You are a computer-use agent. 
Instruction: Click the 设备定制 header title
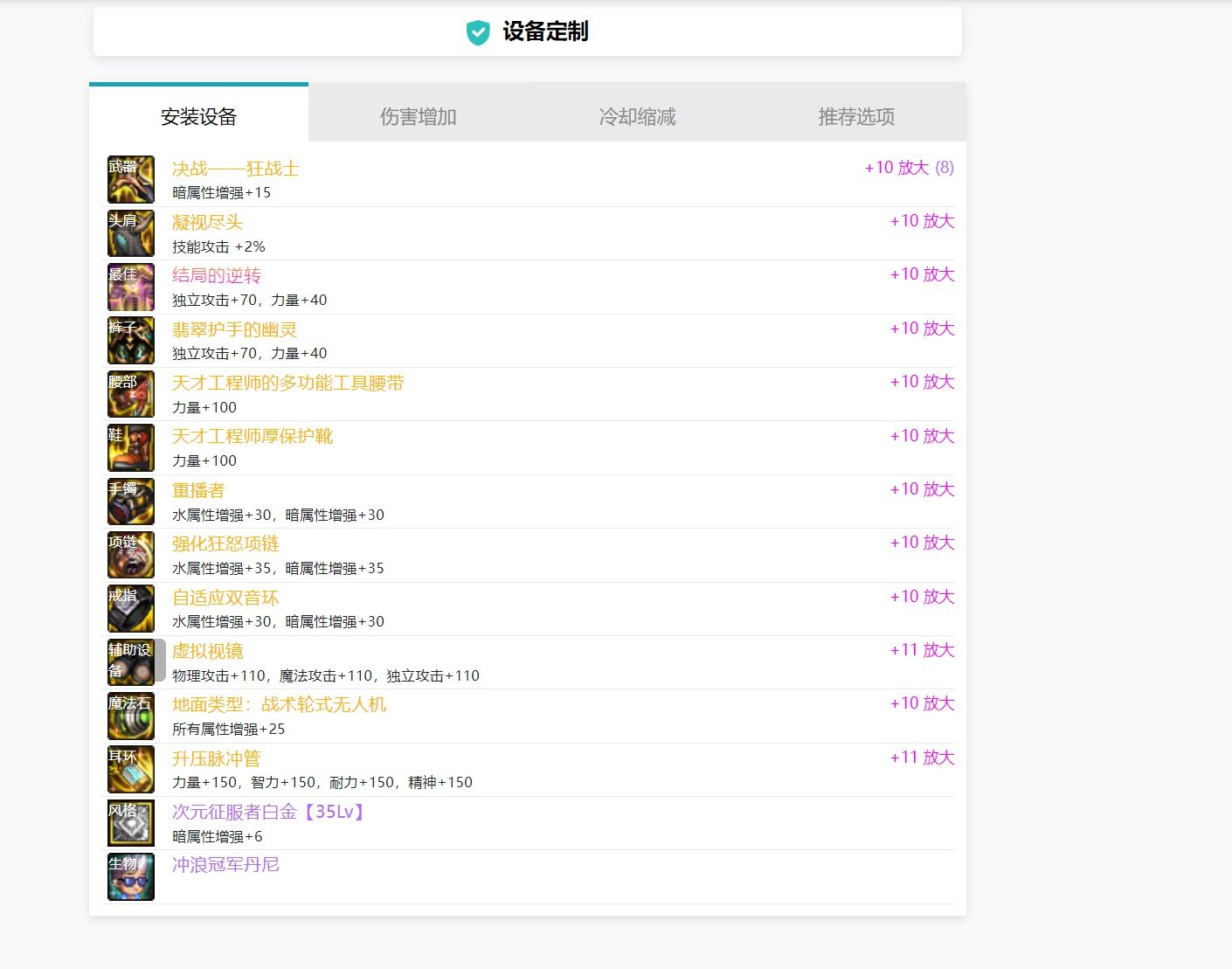click(545, 32)
